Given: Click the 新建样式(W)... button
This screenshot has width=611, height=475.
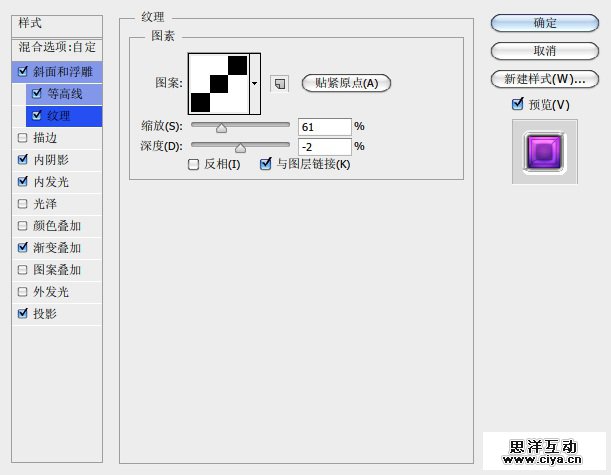Looking at the screenshot, I should pos(545,79).
